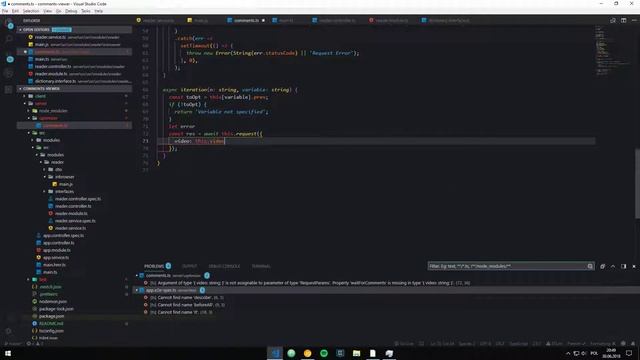
Task: Open the Debug menu
Action: 71,11
